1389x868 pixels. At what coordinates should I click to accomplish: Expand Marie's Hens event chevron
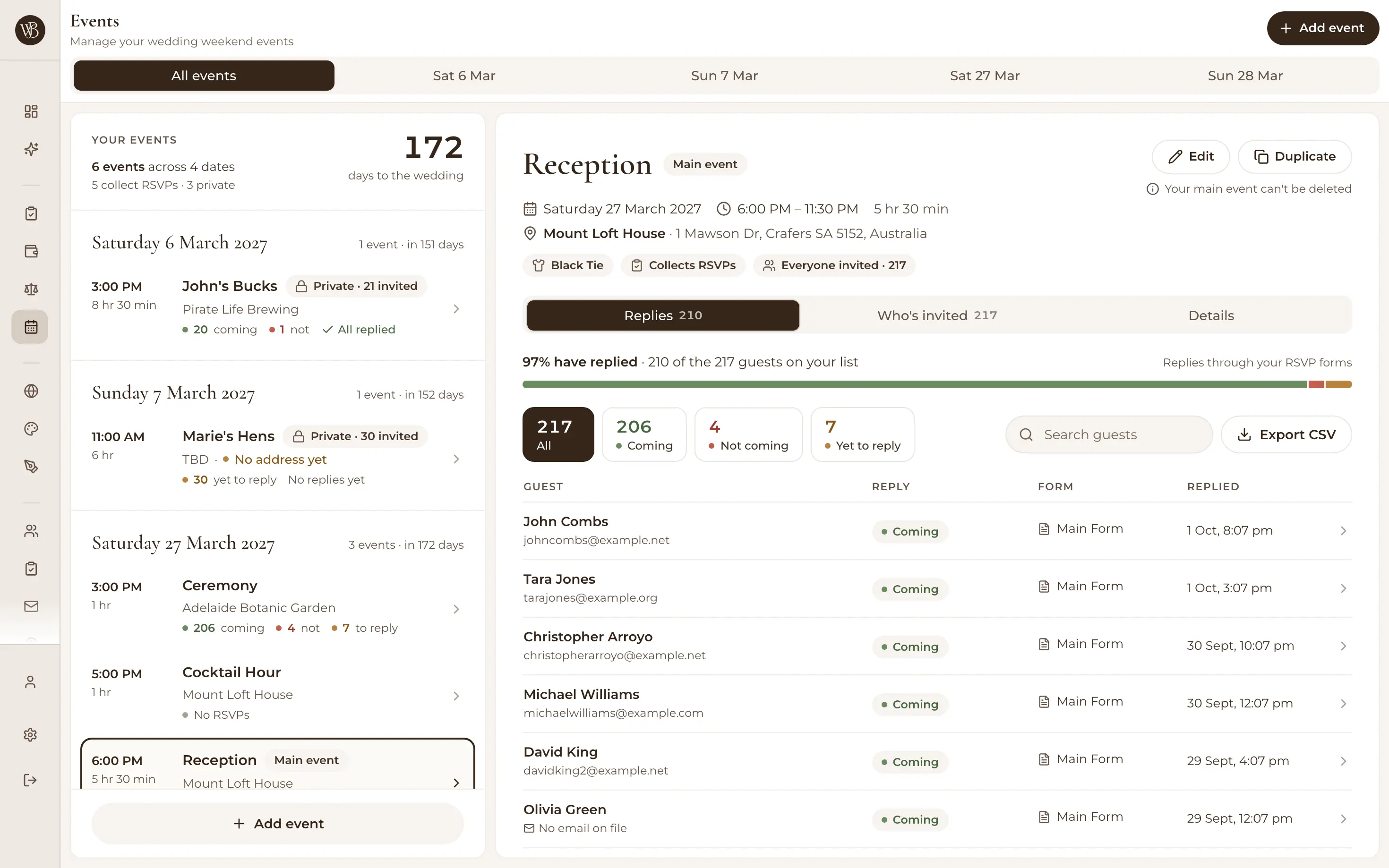(456, 459)
